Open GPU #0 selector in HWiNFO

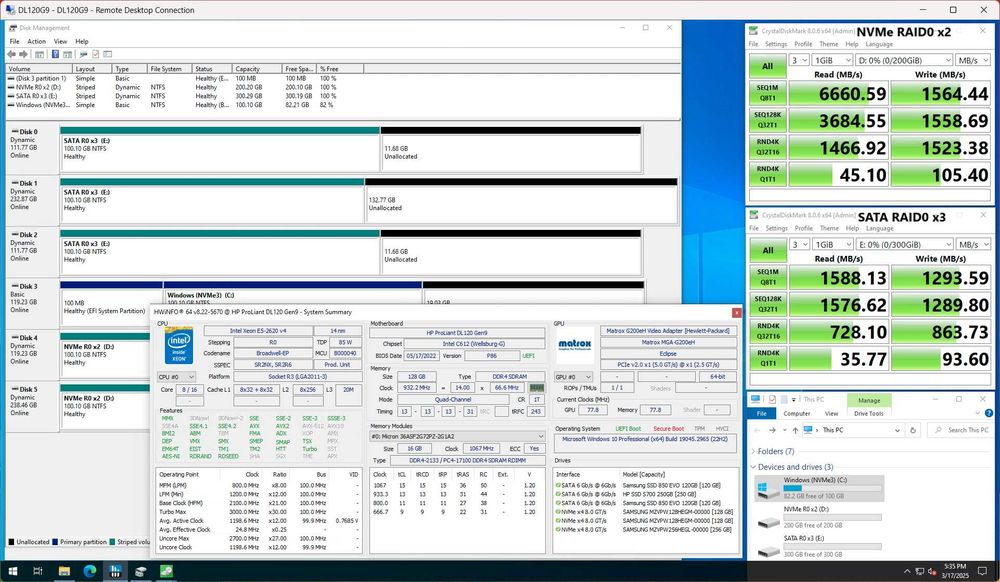coord(574,377)
